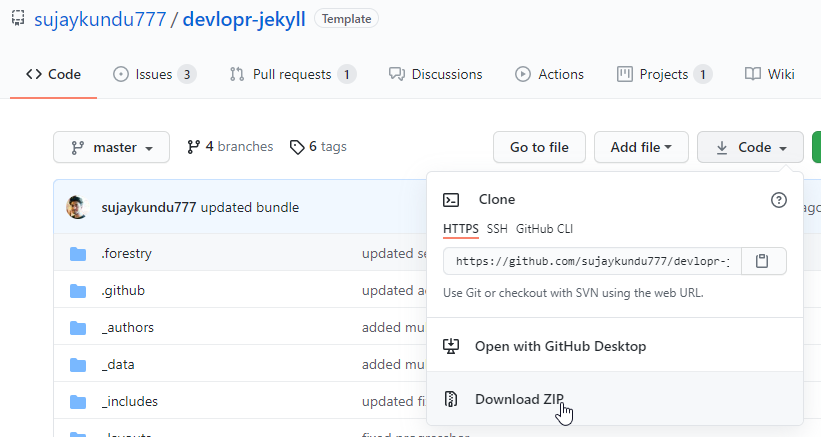Select the GitHub CLI clone tab

[544, 229]
